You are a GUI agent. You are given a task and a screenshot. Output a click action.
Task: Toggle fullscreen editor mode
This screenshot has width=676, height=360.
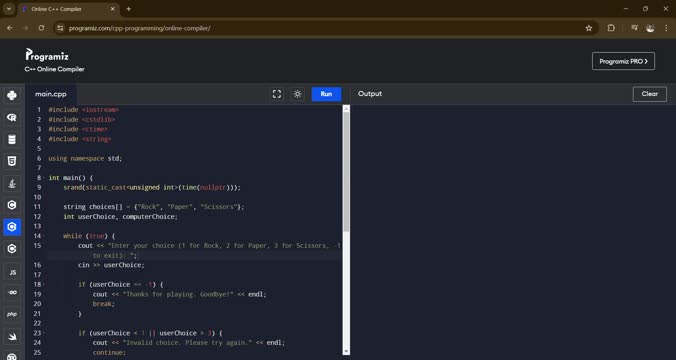(277, 94)
